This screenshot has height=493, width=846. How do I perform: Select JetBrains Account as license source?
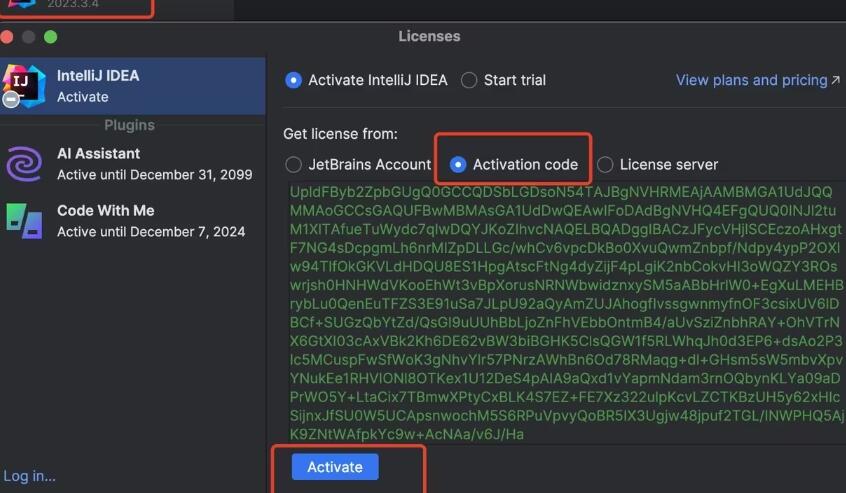293,164
